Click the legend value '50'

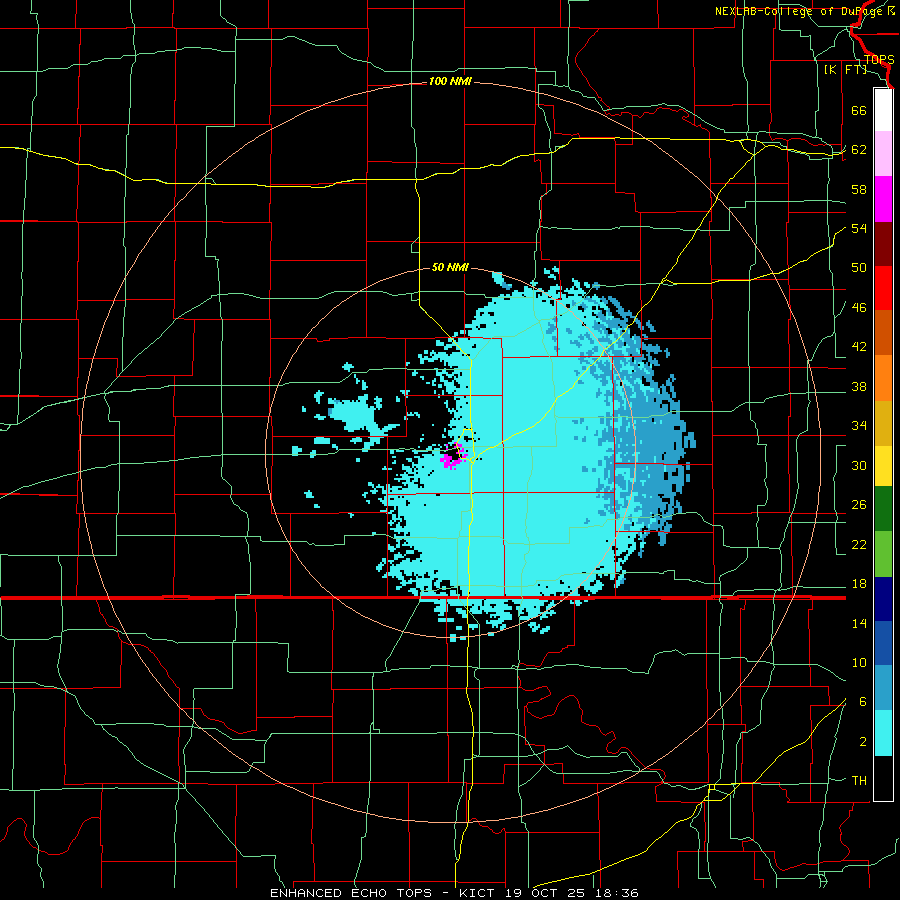pos(859,268)
